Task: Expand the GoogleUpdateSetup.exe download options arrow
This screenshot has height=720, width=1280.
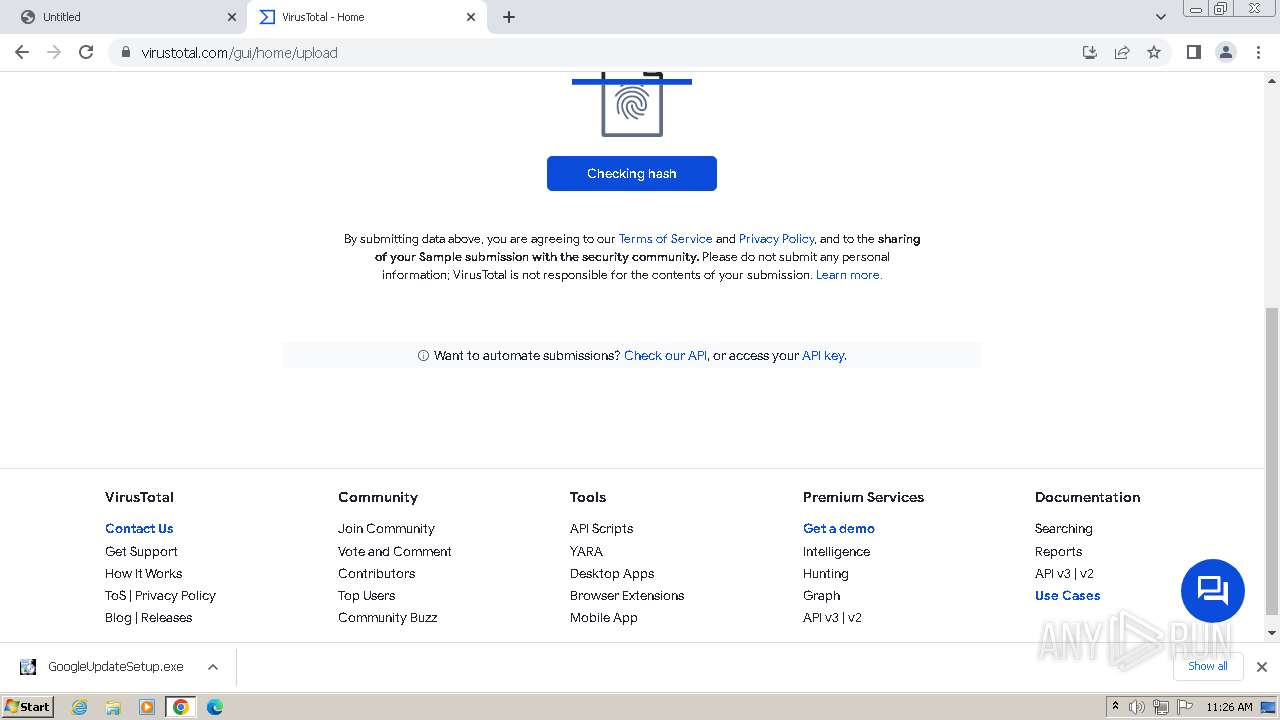Action: pyautogui.click(x=212, y=667)
